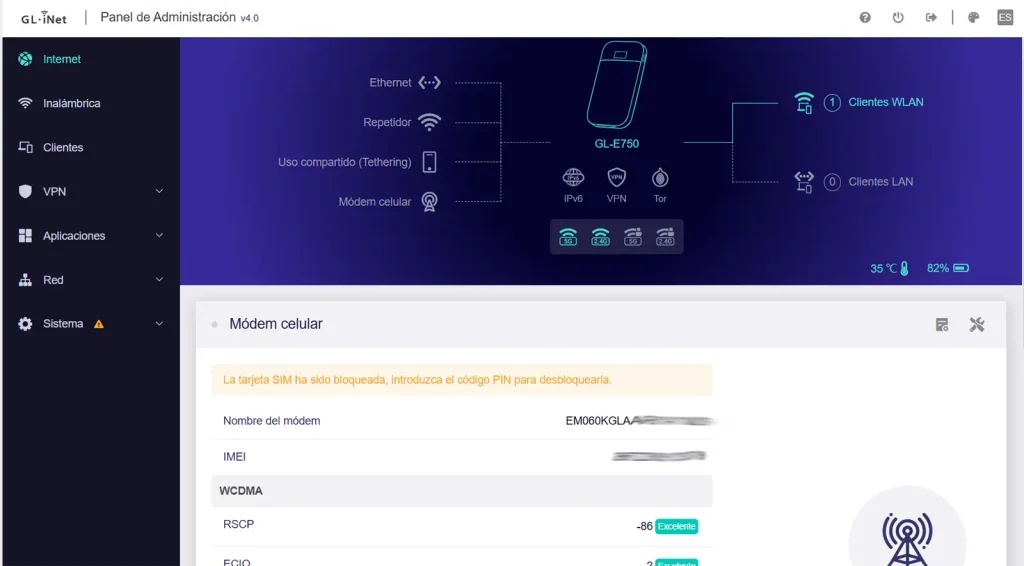1024x566 pixels.
Task: Toggle the active 2.4G Wi-Fi band icon
Action: click(x=600, y=236)
